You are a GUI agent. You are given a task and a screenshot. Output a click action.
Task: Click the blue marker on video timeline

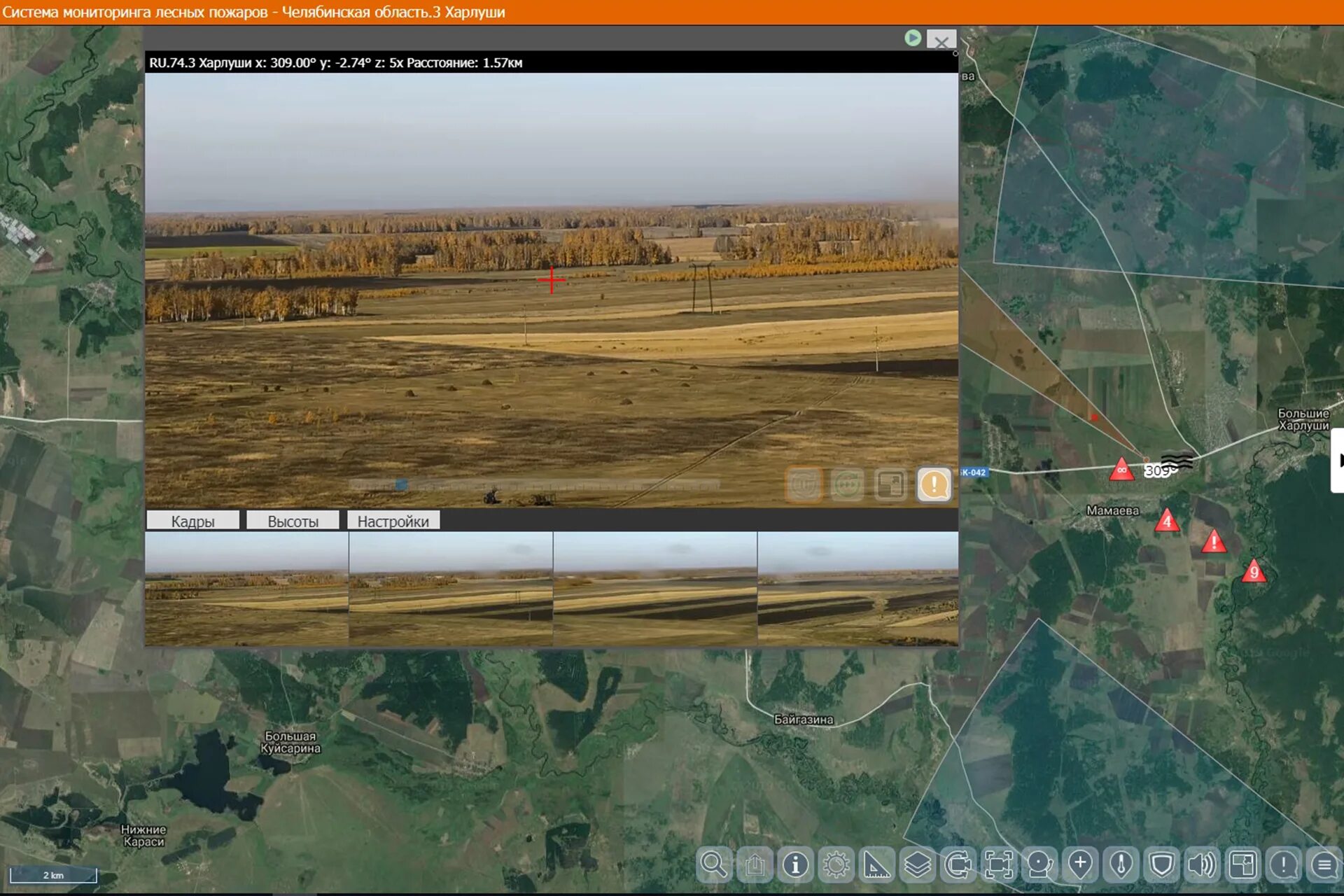pyautogui.click(x=401, y=484)
